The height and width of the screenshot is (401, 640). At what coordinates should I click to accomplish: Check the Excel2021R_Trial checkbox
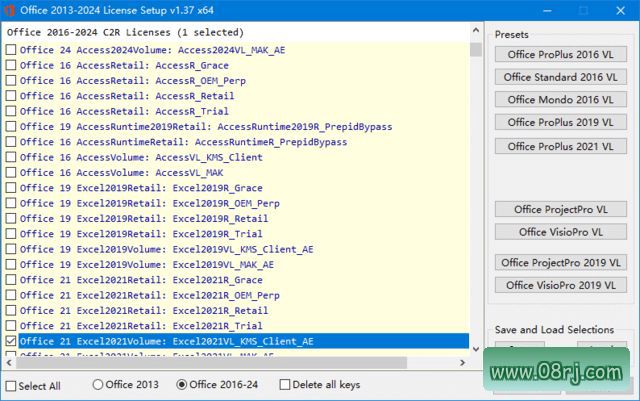pyautogui.click(x=11, y=325)
